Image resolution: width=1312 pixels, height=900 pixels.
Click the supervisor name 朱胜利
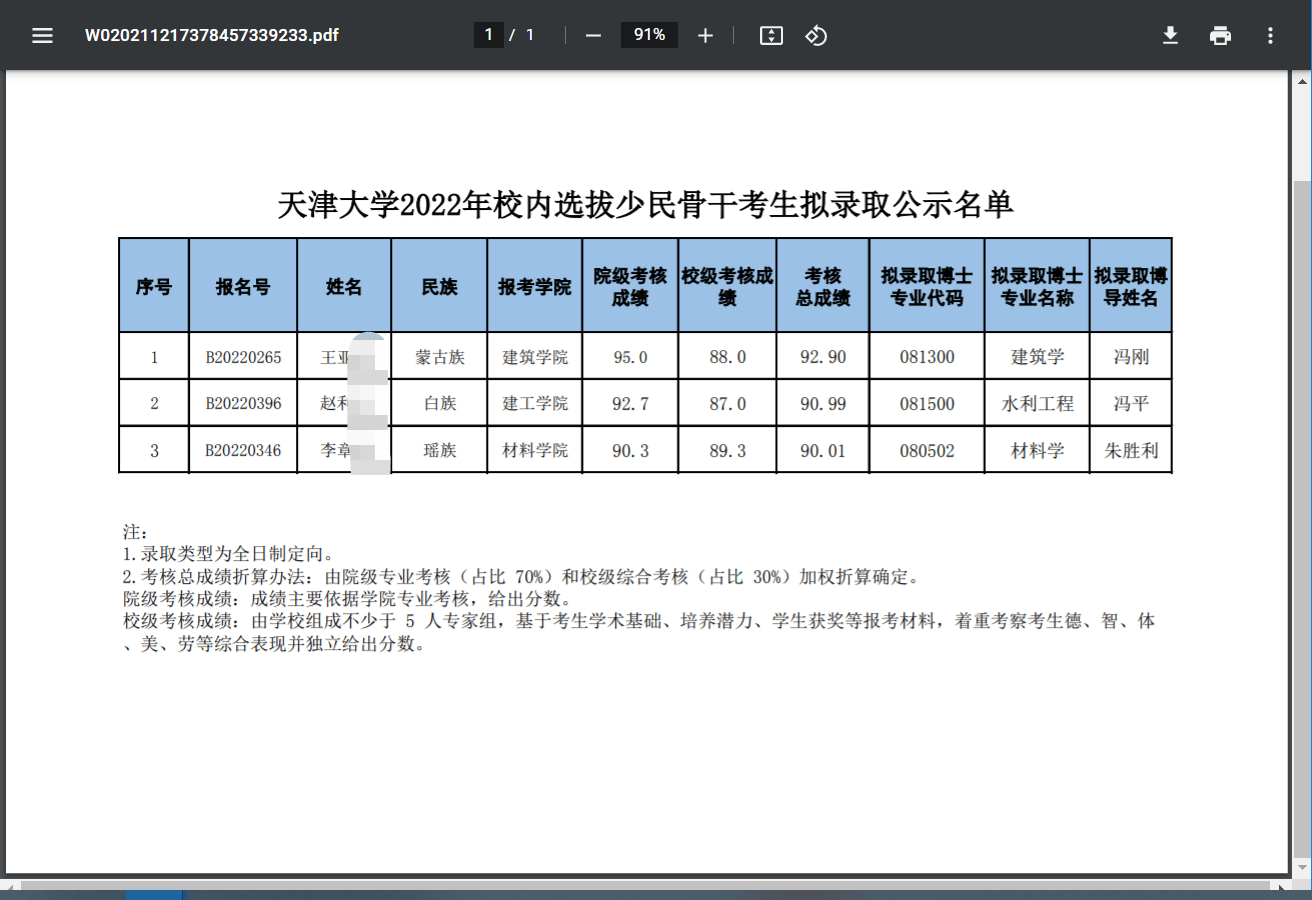click(1131, 451)
